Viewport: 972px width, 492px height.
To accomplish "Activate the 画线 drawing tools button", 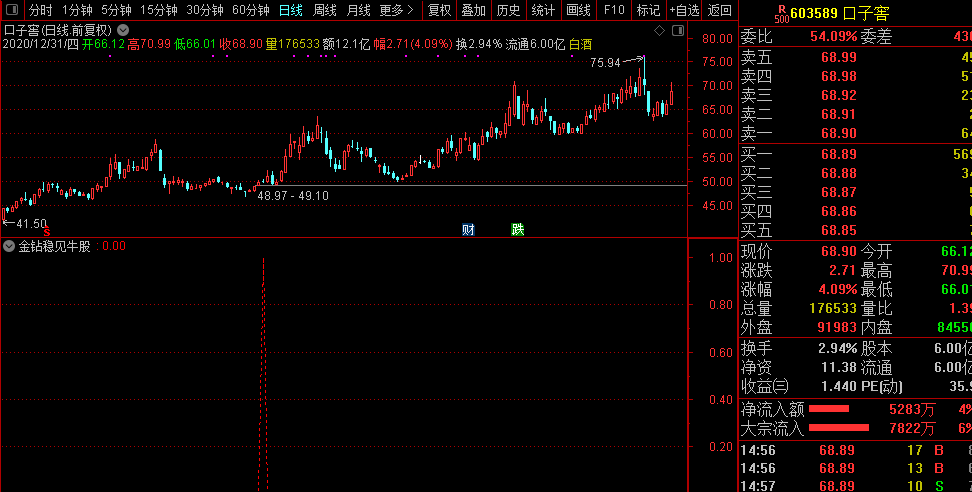I will 579,10.
